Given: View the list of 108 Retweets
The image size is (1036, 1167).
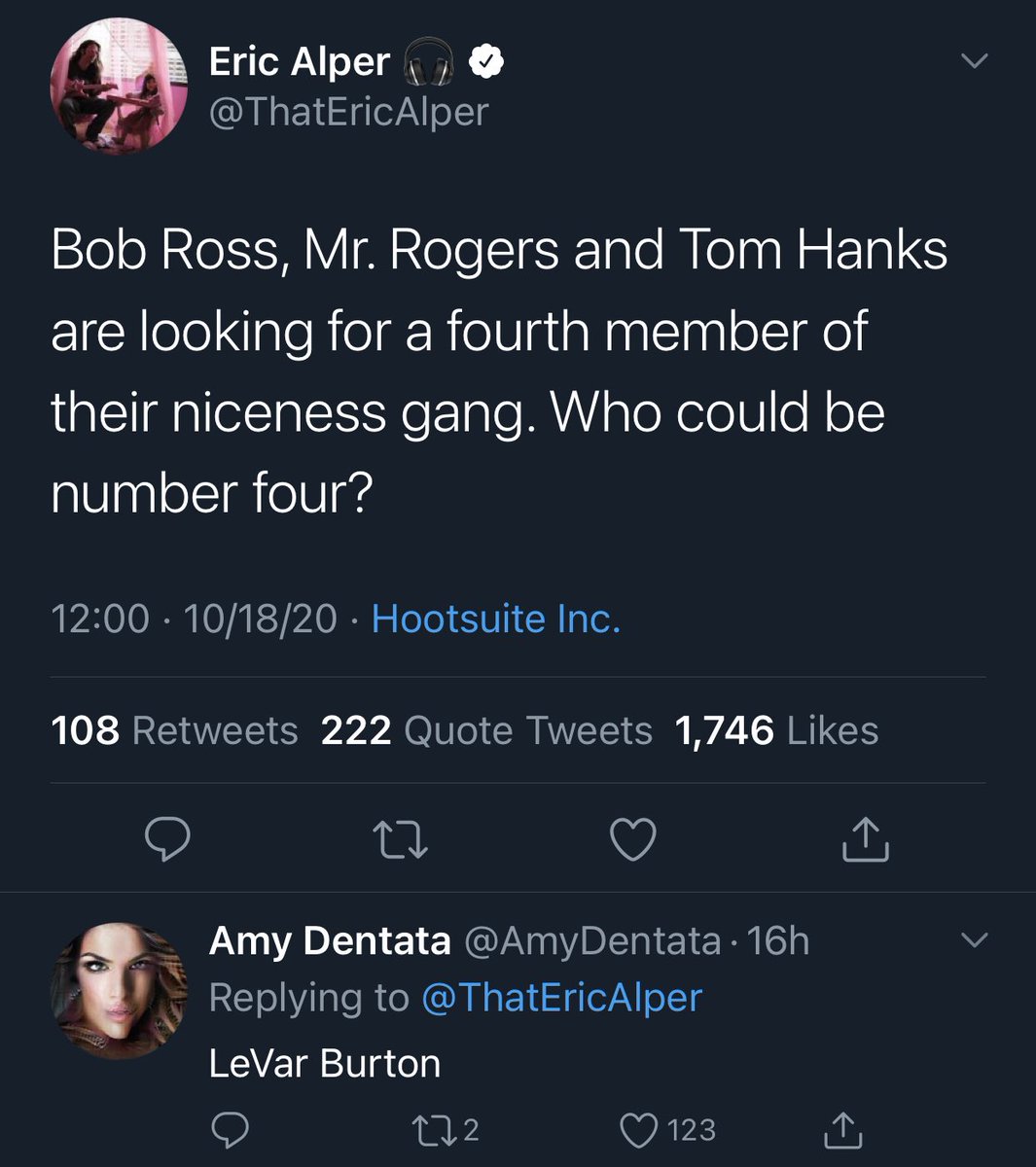Looking at the screenshot, I should [174, 730].
